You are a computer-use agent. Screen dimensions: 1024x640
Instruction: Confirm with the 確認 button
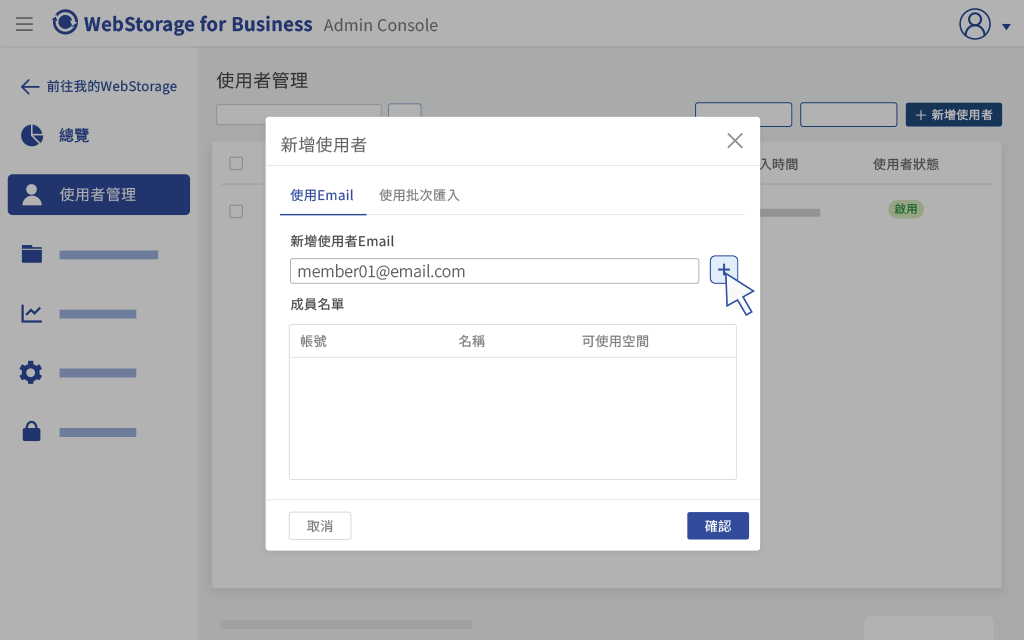[x=718, y=526]
